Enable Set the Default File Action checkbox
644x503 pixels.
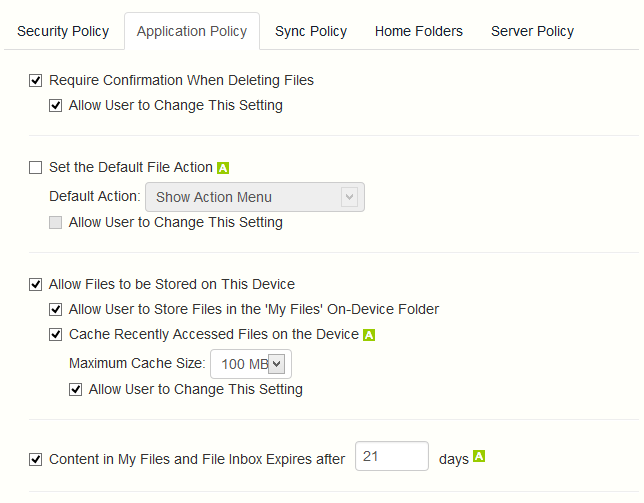coord(36,168)
